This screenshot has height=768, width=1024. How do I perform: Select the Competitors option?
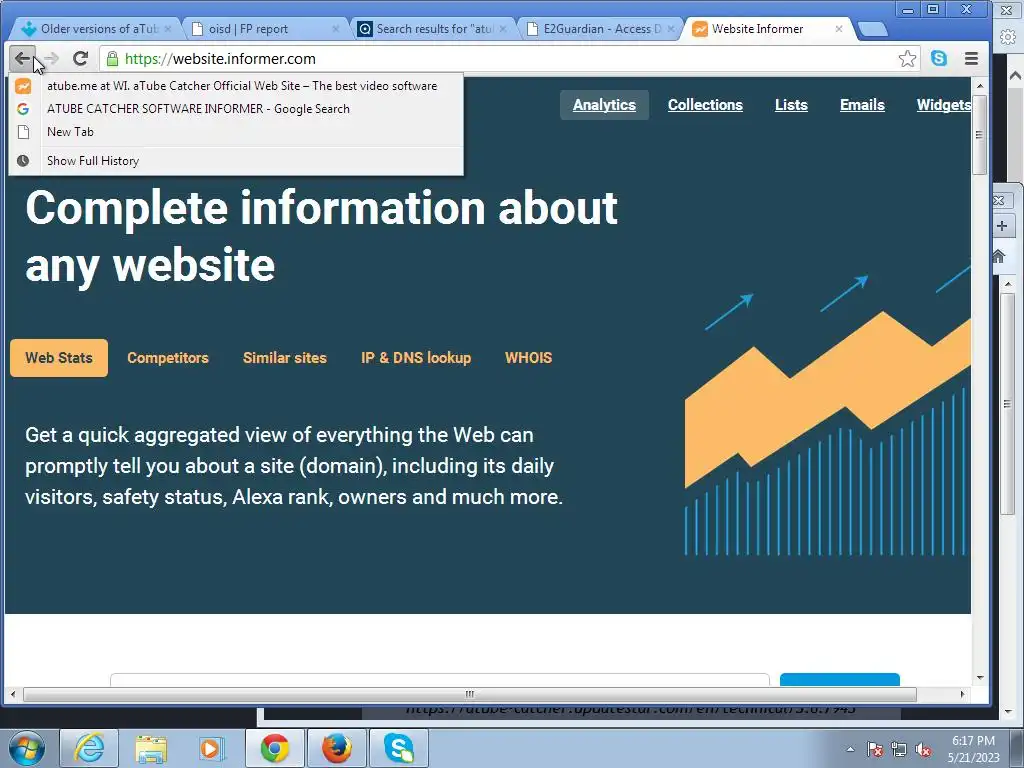click(168, 358)
